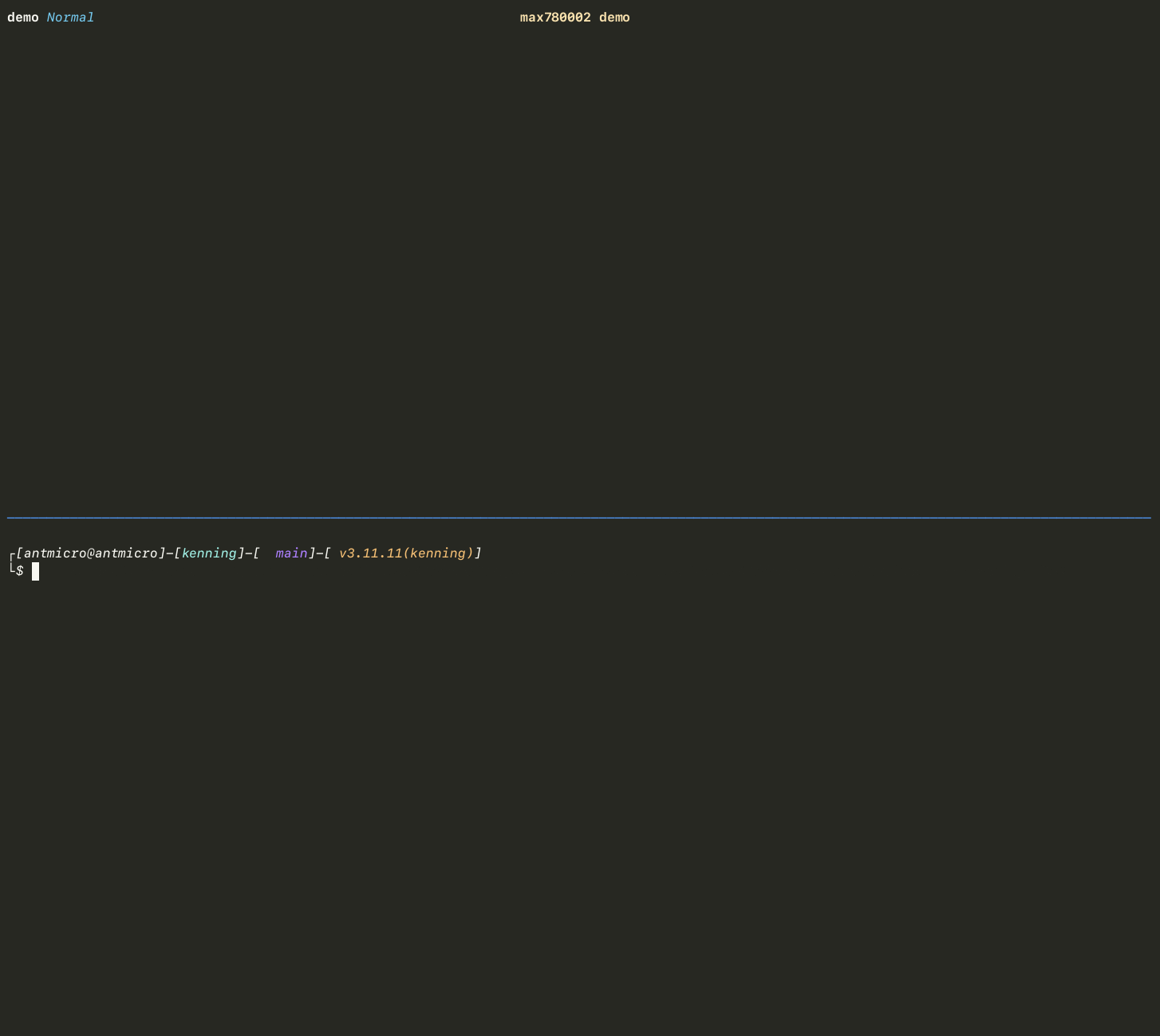Select the 'Normal' mode indicator

pos(70,18)
